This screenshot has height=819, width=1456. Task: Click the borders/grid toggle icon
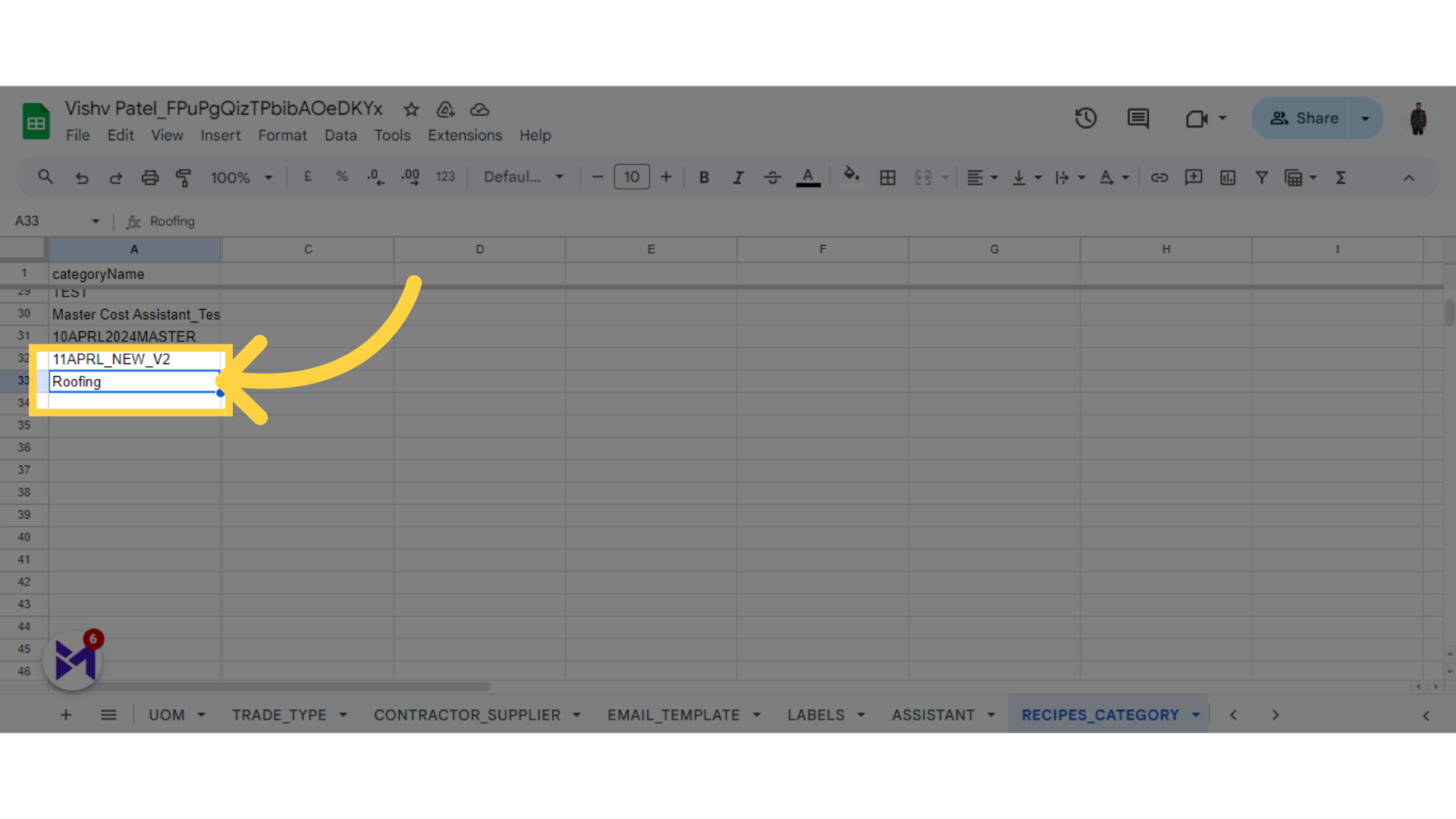pos(888,178)
